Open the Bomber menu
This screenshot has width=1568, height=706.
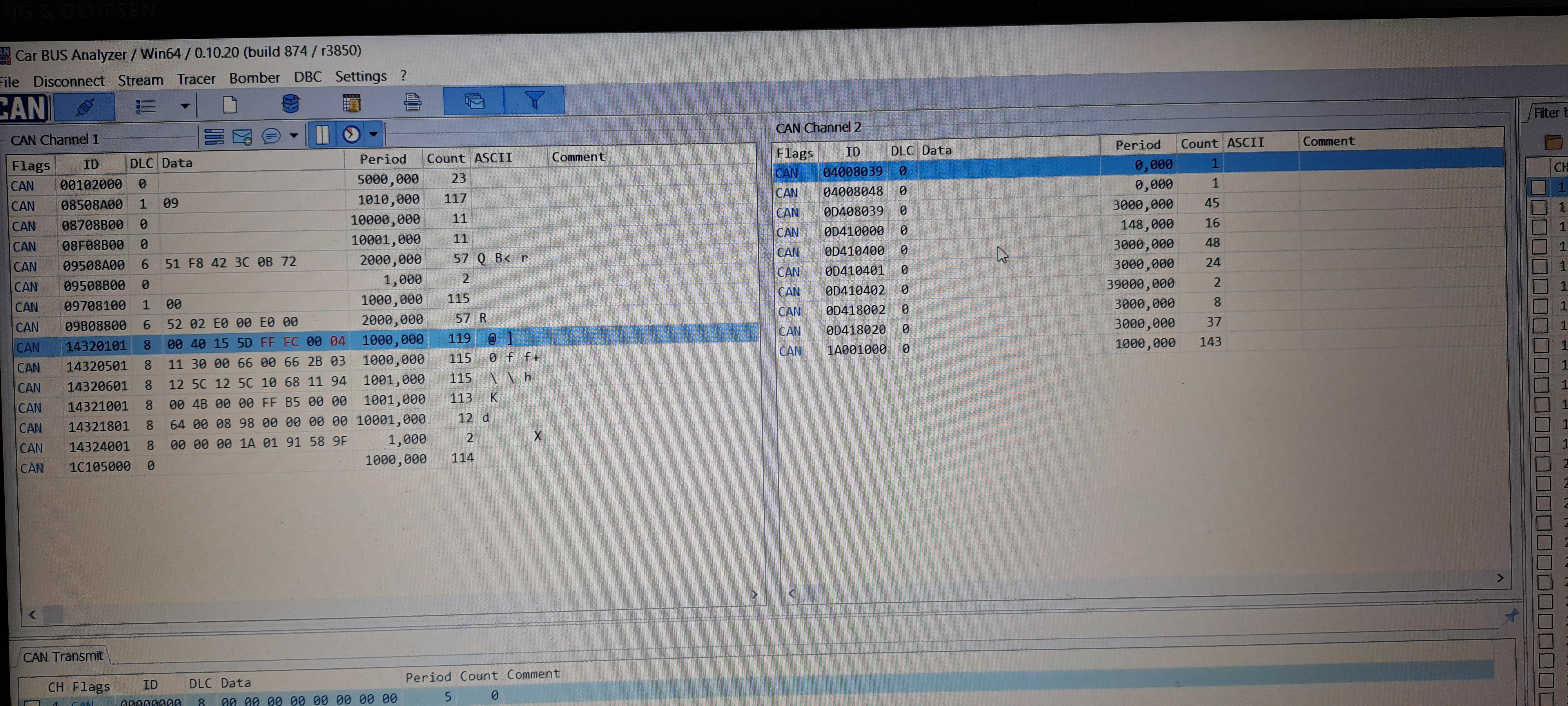pos(254,78)
